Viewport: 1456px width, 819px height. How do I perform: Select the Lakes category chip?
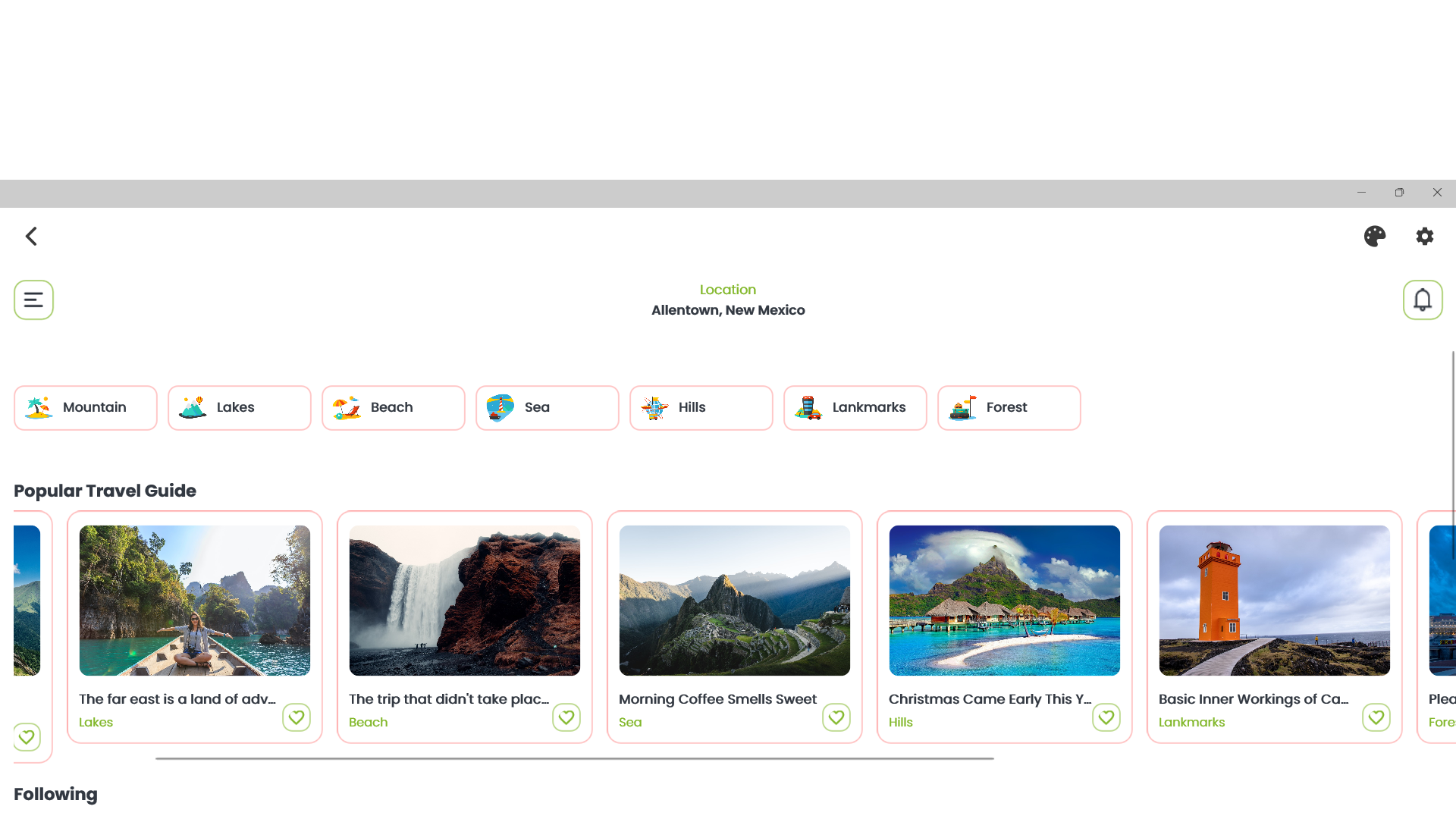pyautogui.click(x=240, y=408)
